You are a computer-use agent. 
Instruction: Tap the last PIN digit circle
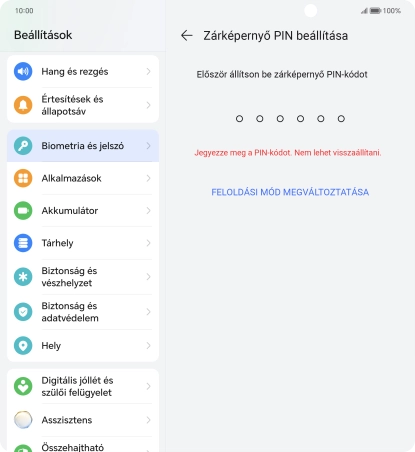[x=341, y=119]
